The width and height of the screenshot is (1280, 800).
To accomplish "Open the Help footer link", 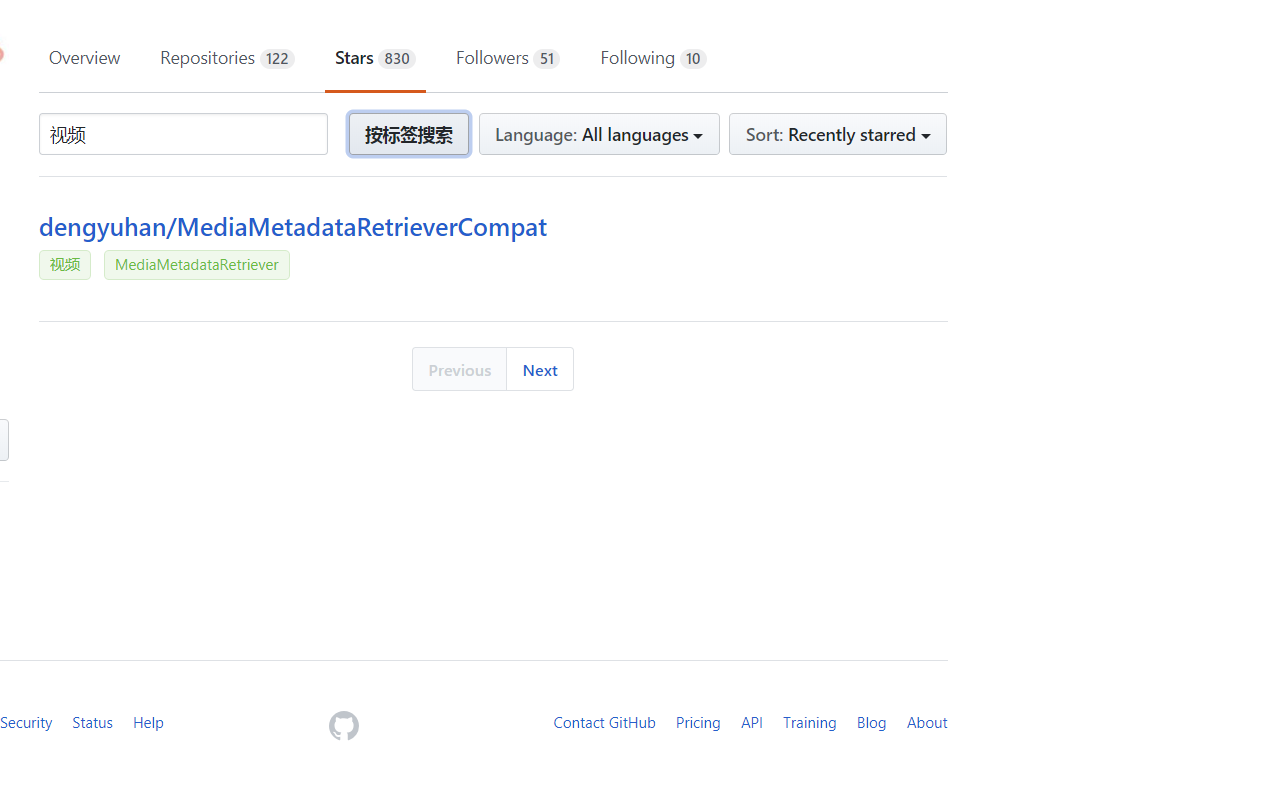I will pos(148,723).
